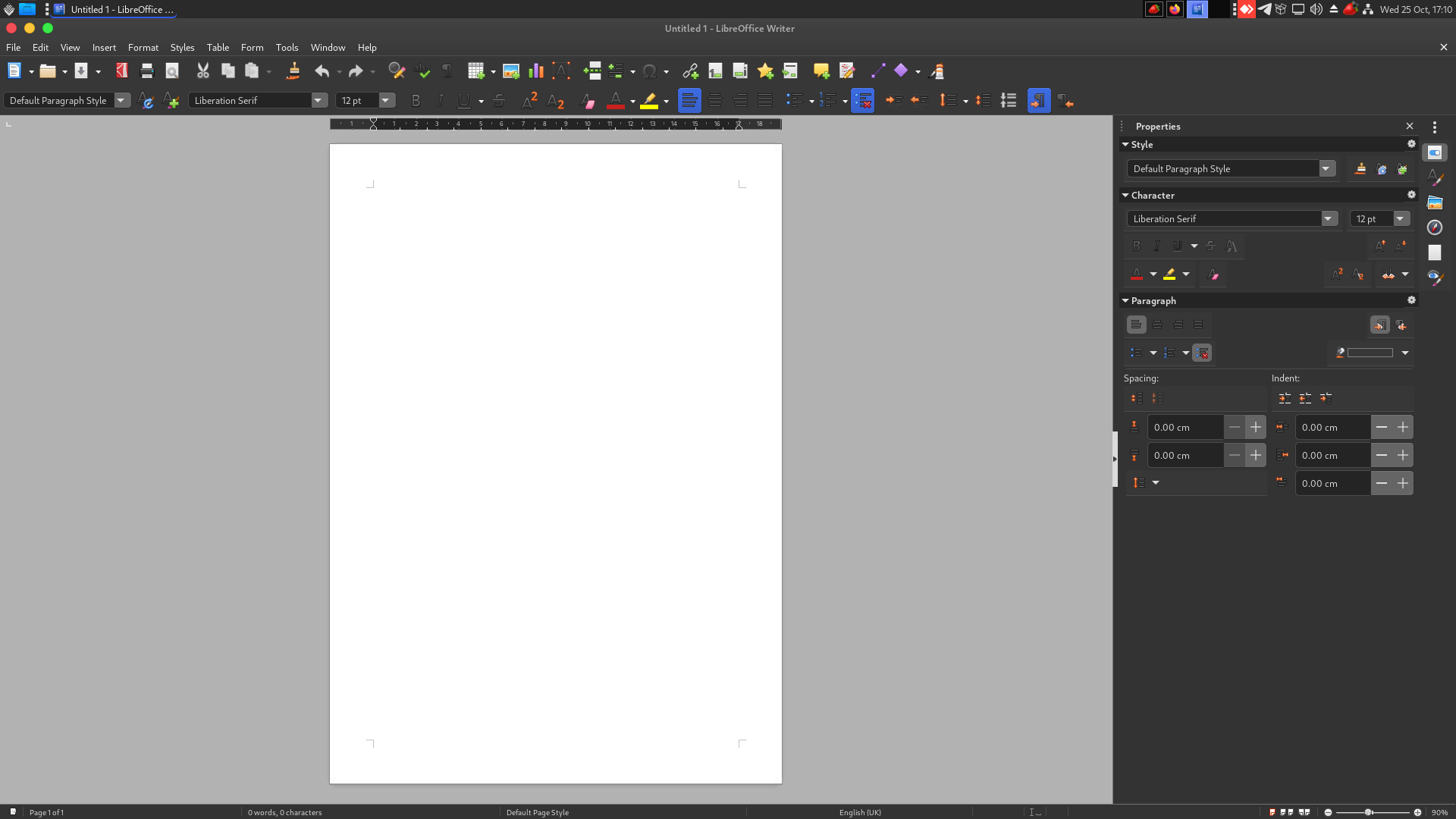Open the Format menu

[143, 47]
